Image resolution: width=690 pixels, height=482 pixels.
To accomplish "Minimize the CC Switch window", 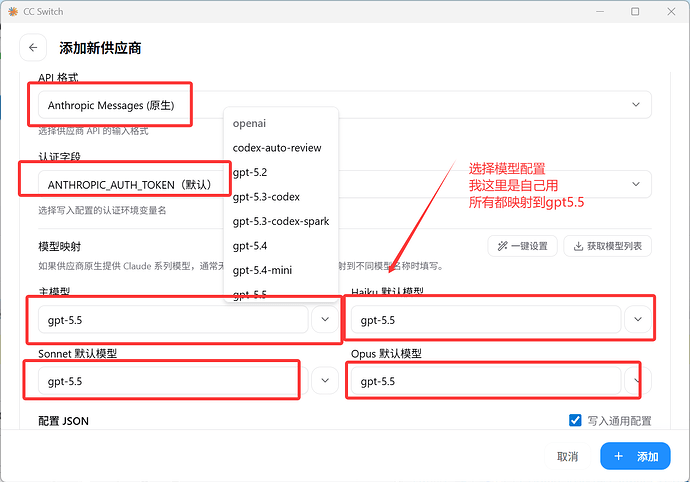I will click(600, 11).
